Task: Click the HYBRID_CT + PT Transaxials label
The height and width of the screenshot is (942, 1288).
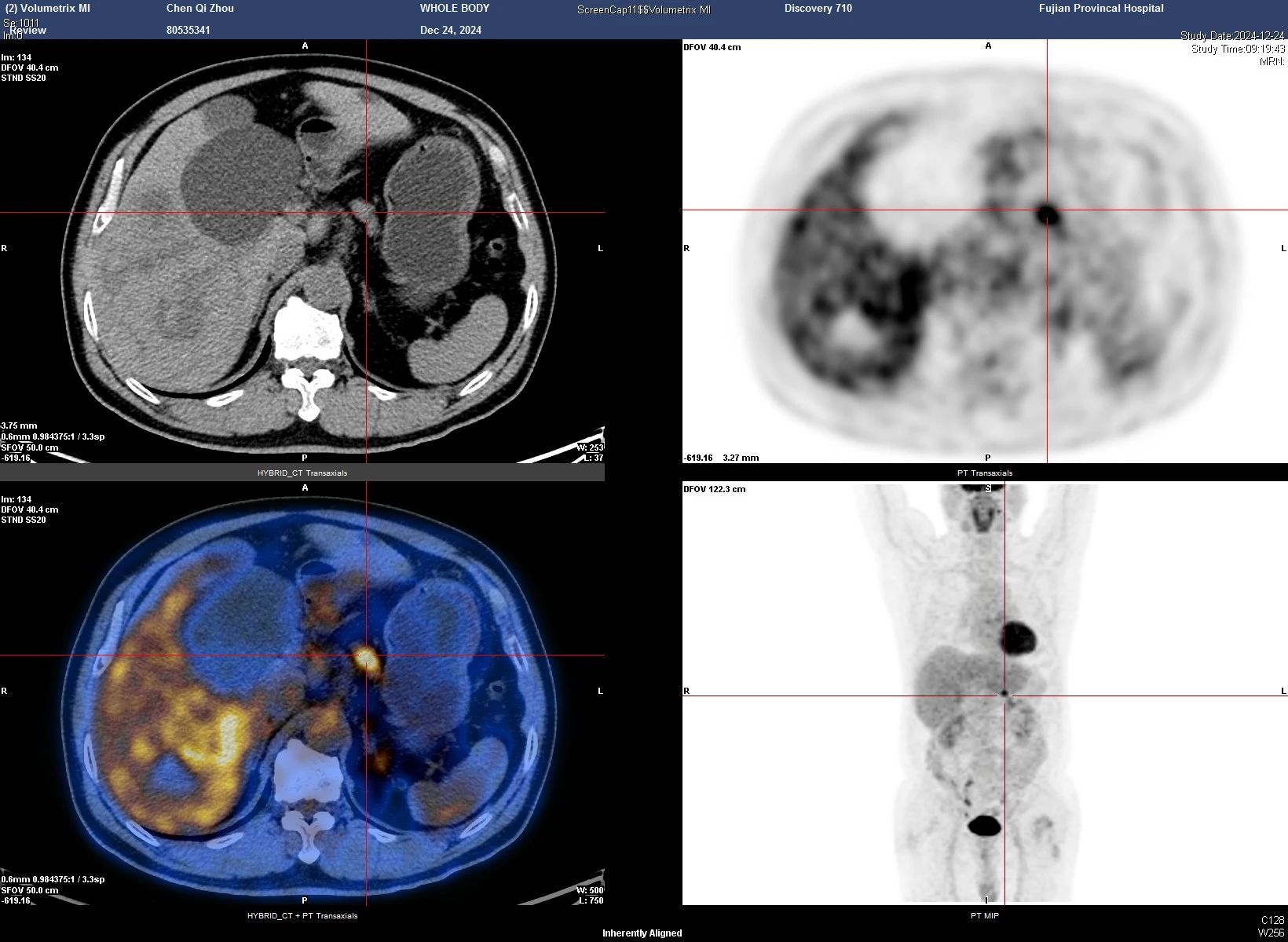Action: point(302,915)
